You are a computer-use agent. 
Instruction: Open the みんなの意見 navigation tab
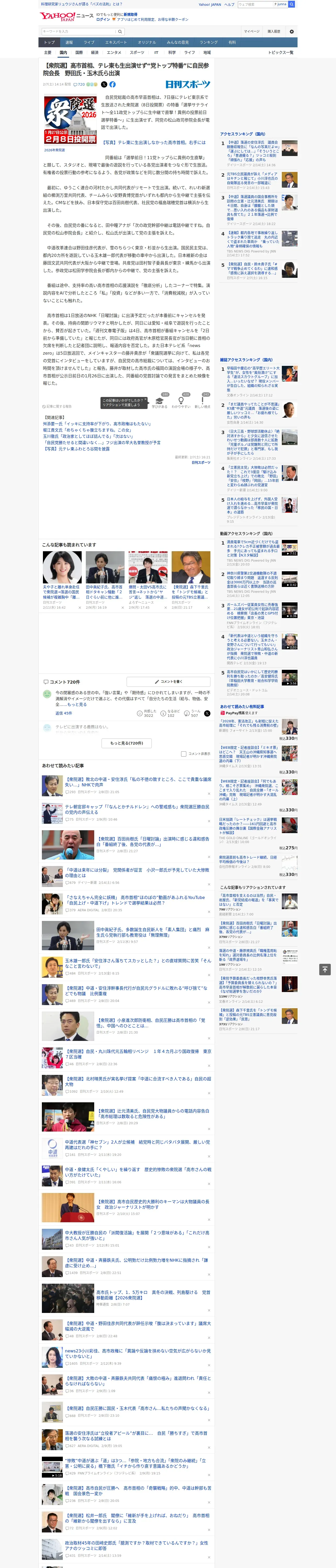[178, 43]
